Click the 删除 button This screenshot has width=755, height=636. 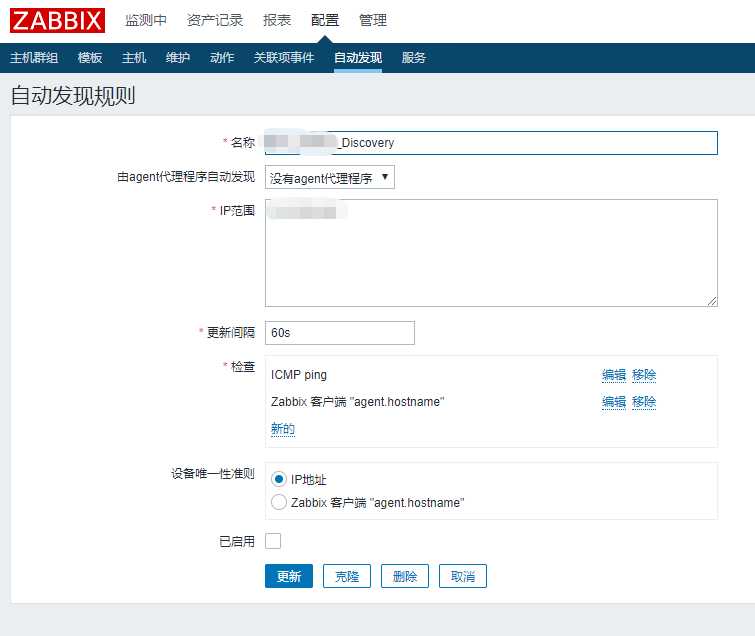[405, 576]
